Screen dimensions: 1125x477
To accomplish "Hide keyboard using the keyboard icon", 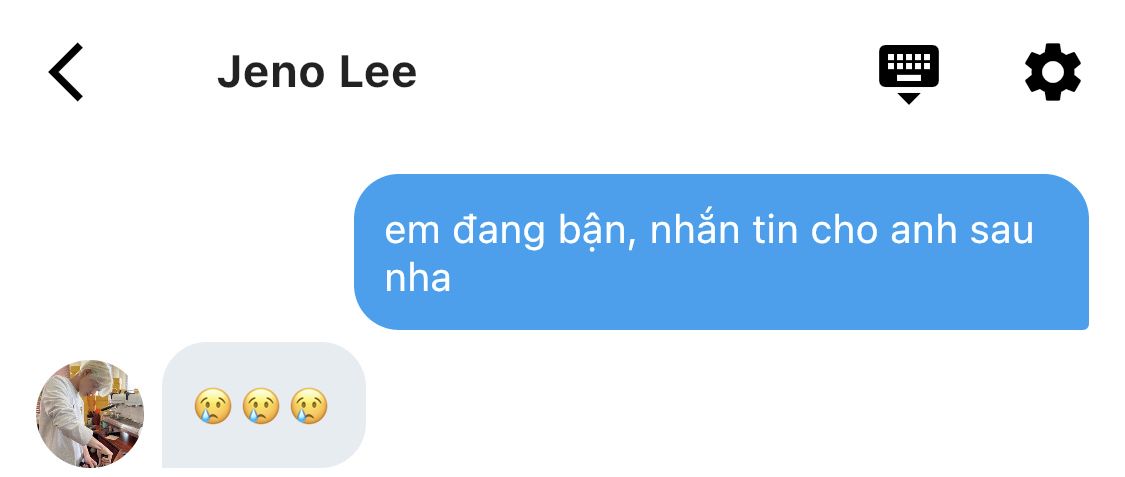I will click(x=909, y=74).
